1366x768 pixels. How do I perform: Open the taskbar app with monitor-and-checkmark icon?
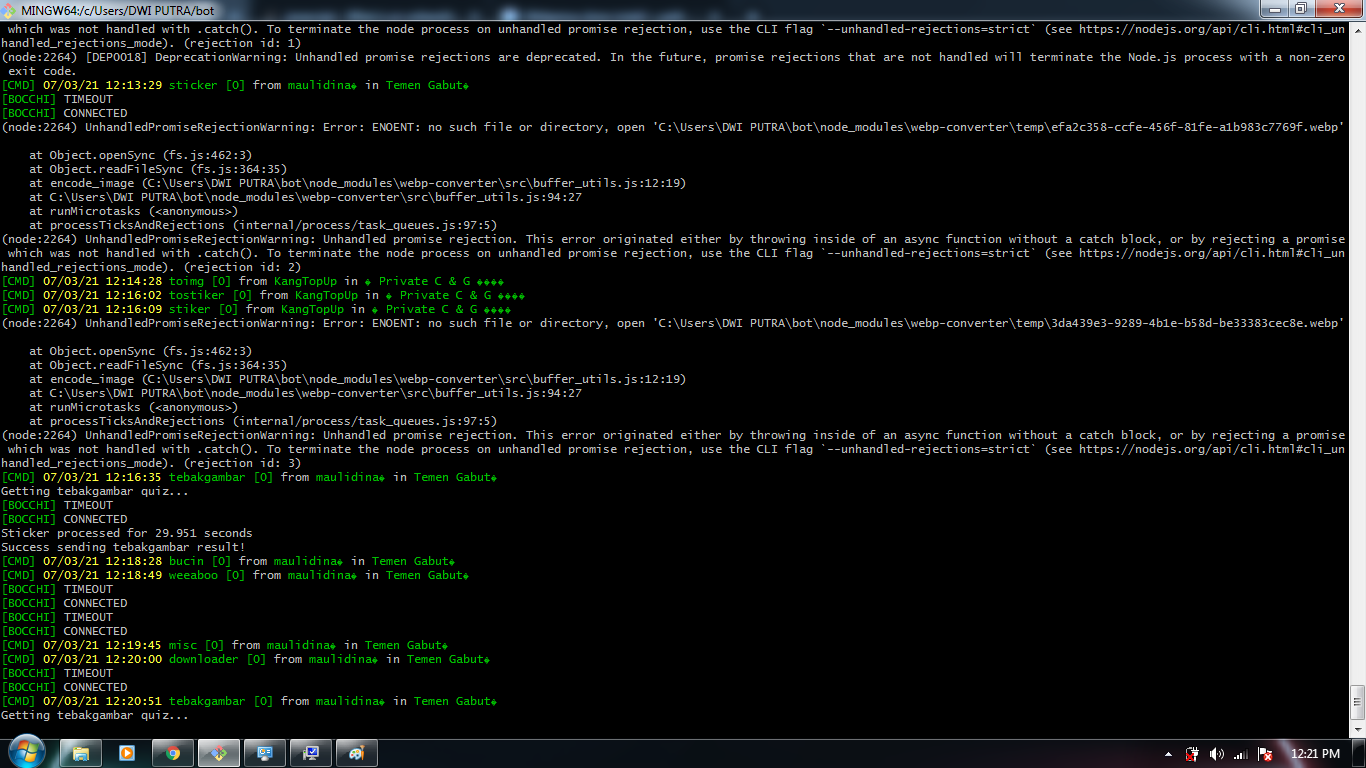click(x=311, y=753)
